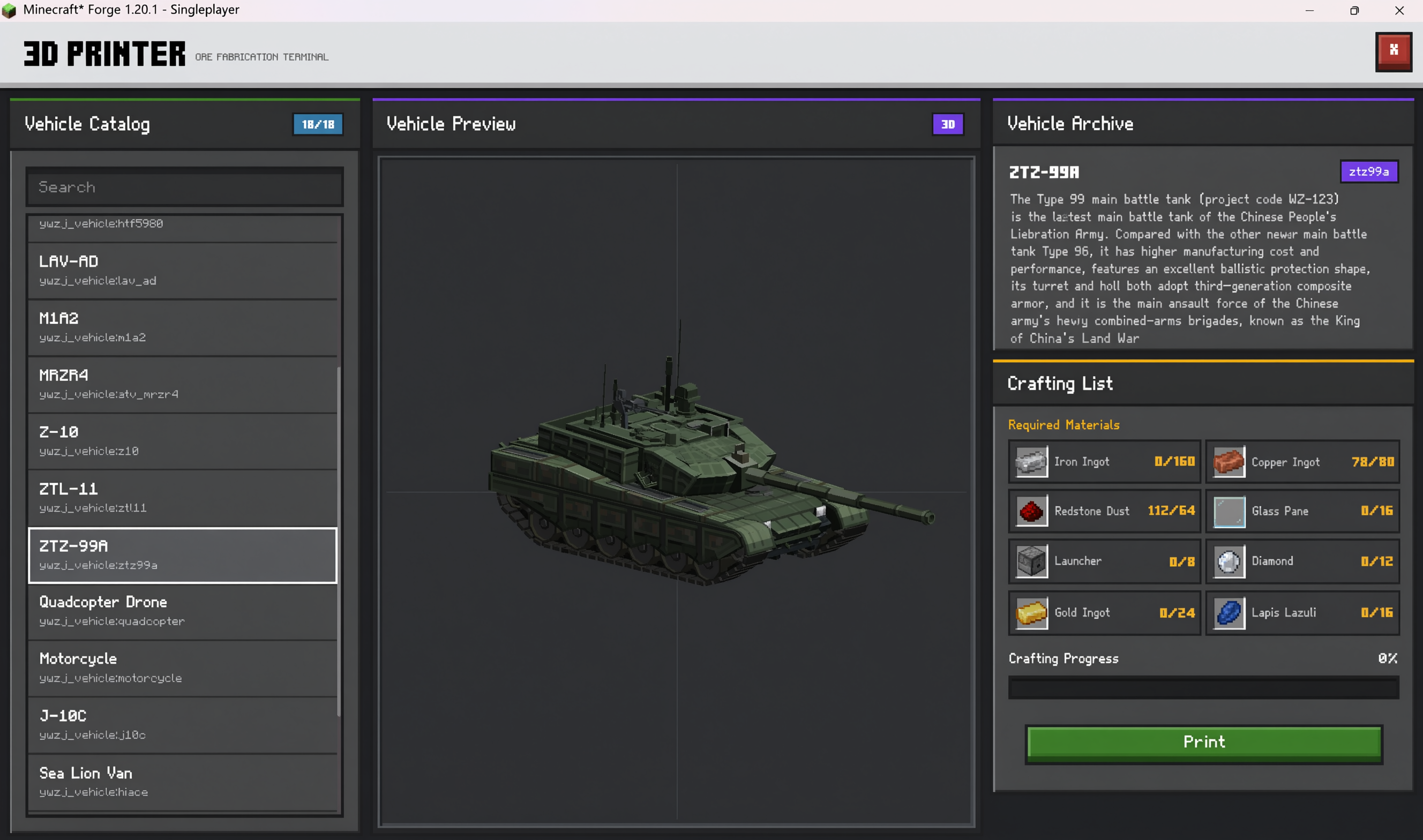The height and width of the screenshot is (840, 1423).
Task: Click the Vehicle Archive panel header
Action: [x=1203, y=123]
